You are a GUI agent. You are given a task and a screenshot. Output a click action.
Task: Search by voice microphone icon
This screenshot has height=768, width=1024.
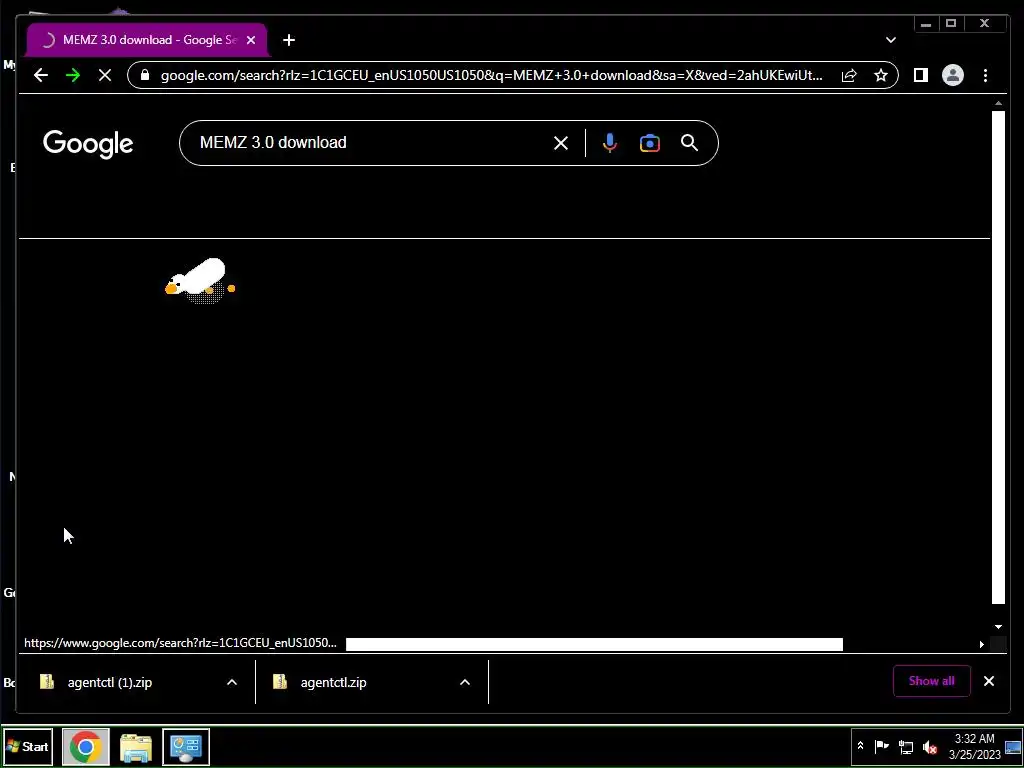click(x=609, y=143)
